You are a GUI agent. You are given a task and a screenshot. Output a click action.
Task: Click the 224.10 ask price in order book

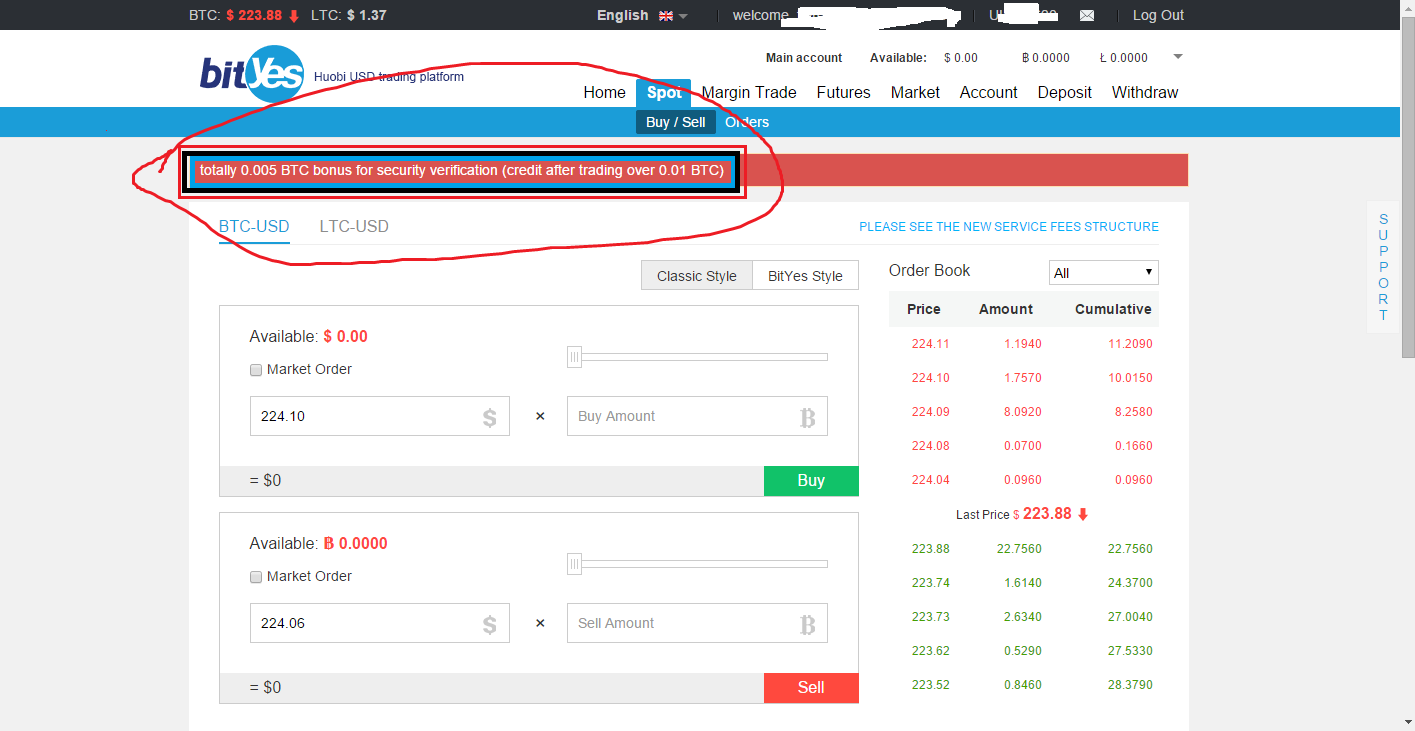(930, 378)
